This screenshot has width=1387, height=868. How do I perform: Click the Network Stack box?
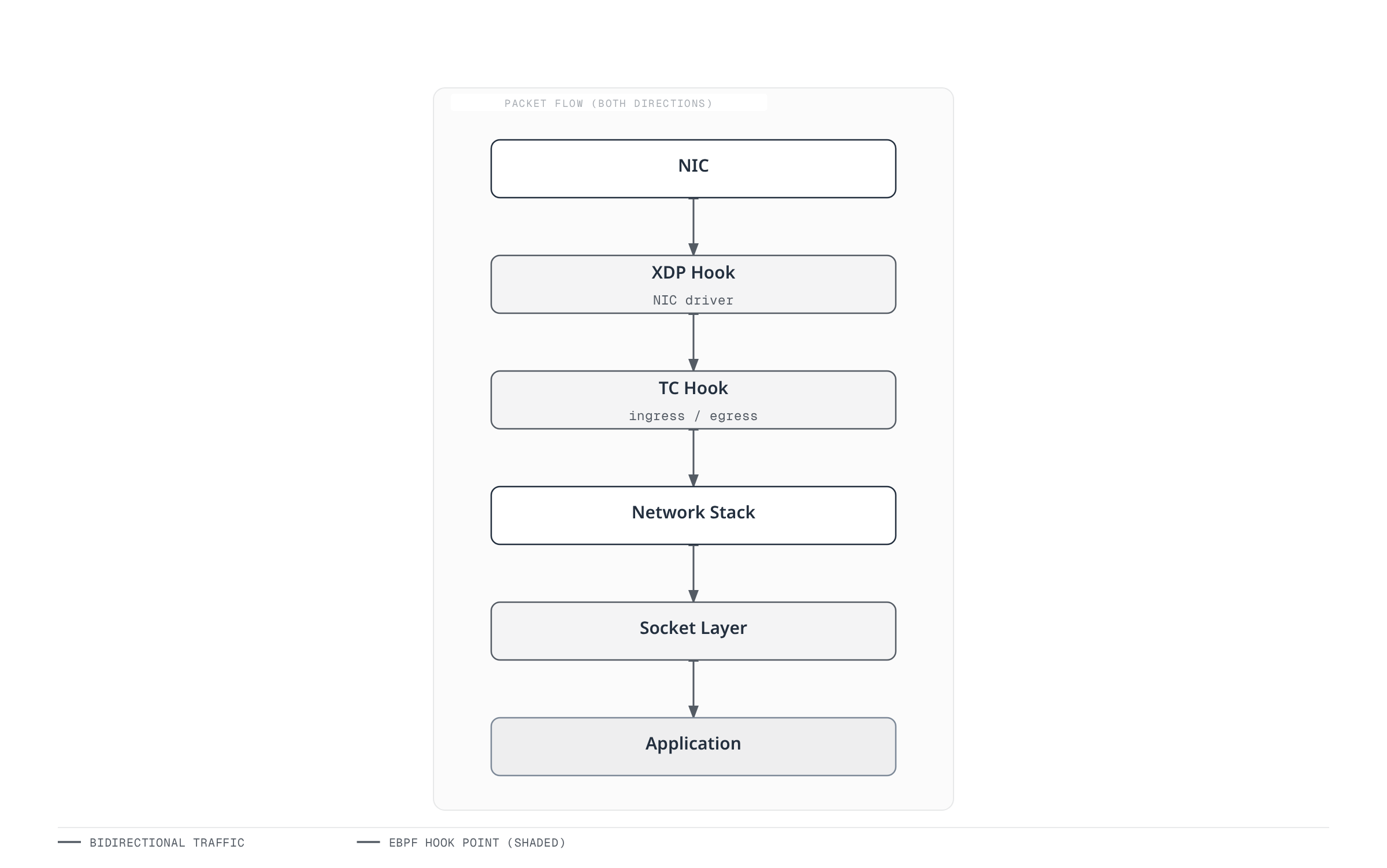coord(693,515)
